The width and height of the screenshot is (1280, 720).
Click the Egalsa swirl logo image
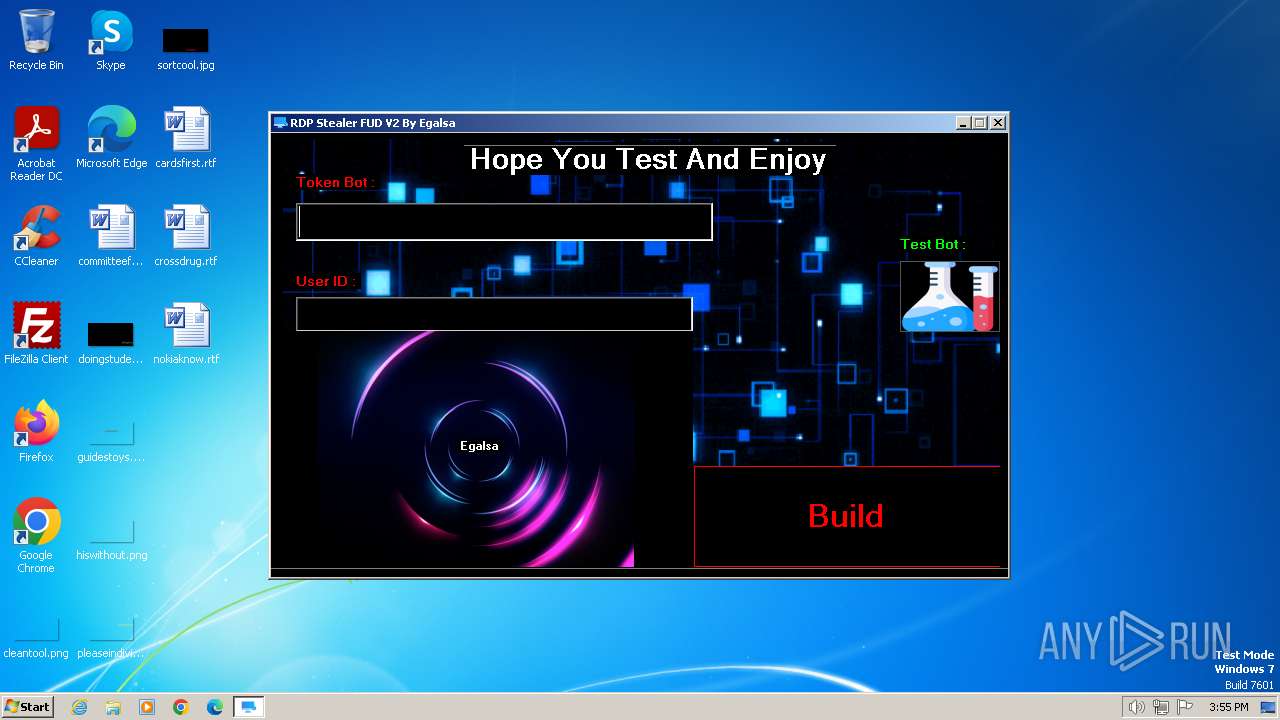tap(477, 449)
